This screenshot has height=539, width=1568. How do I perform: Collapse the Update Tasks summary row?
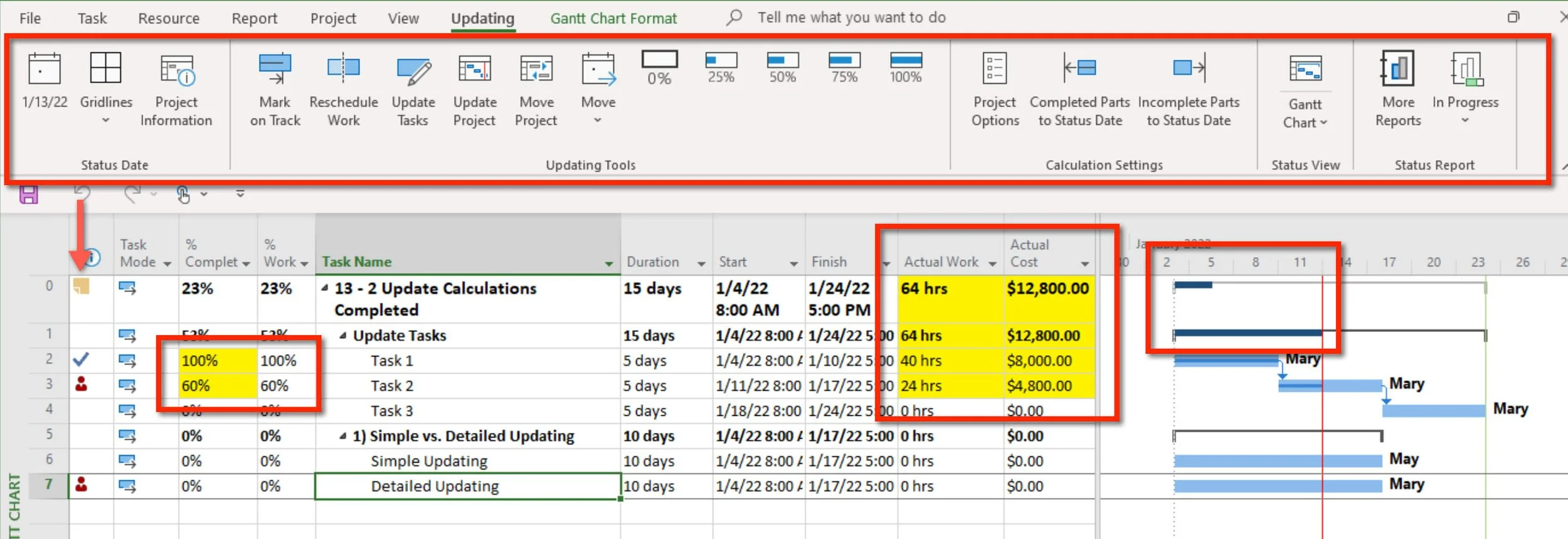pos(343,336)
